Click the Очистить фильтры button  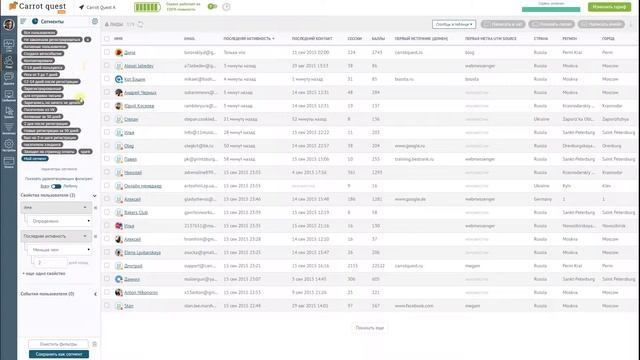pyautogui.click(x=58, y=344)
